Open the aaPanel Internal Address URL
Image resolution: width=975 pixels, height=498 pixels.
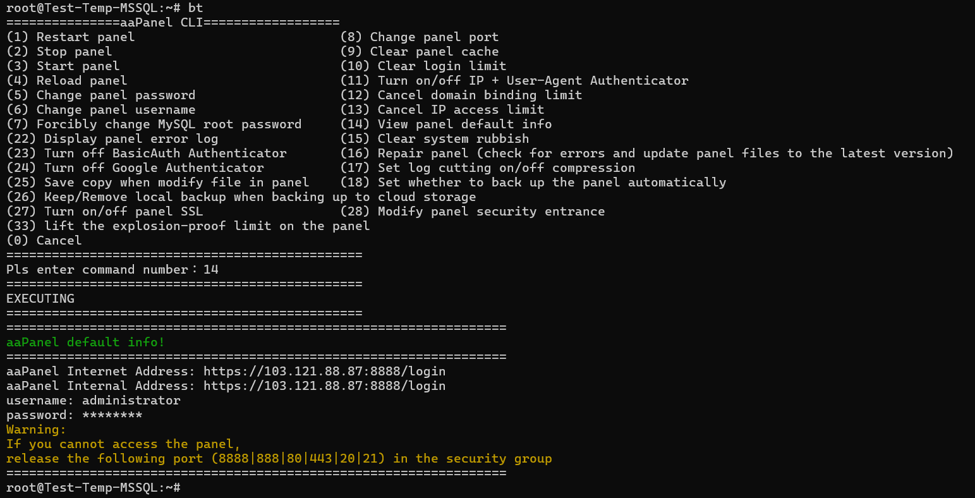point(325,386)
